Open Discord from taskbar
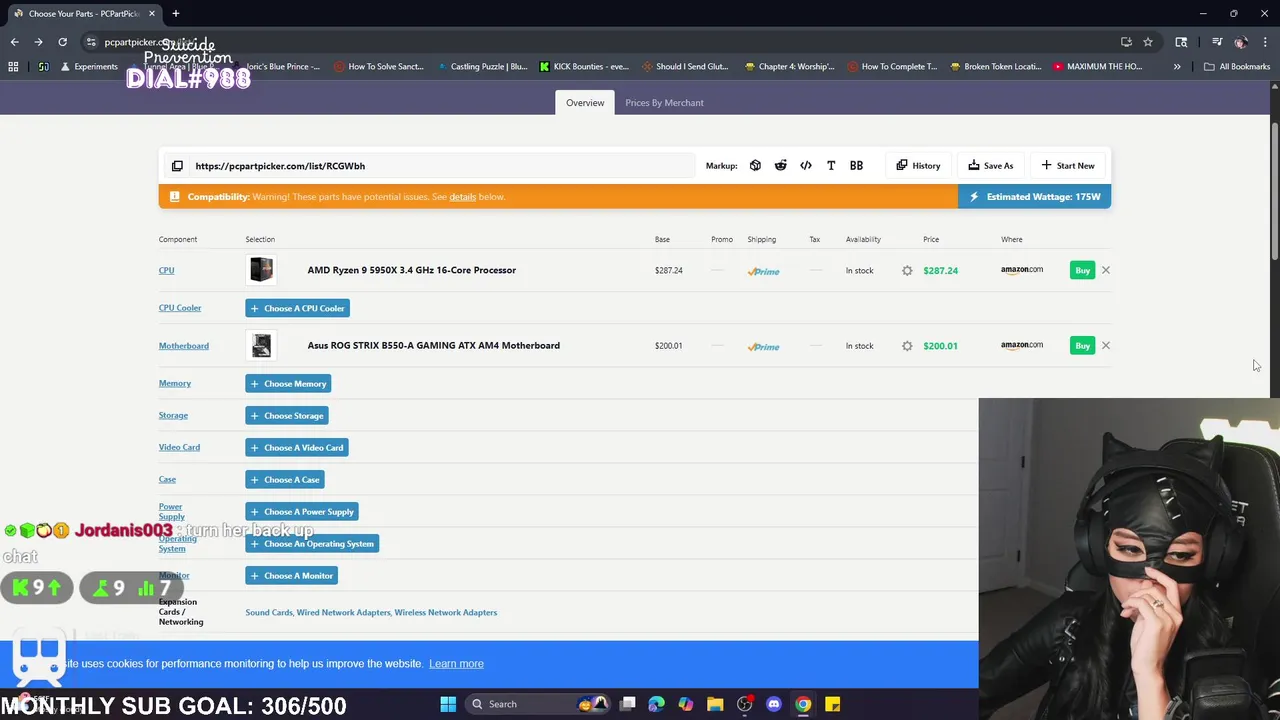Image resolution: width=1280 pixels, height=720 pixels. click(773, 704)
